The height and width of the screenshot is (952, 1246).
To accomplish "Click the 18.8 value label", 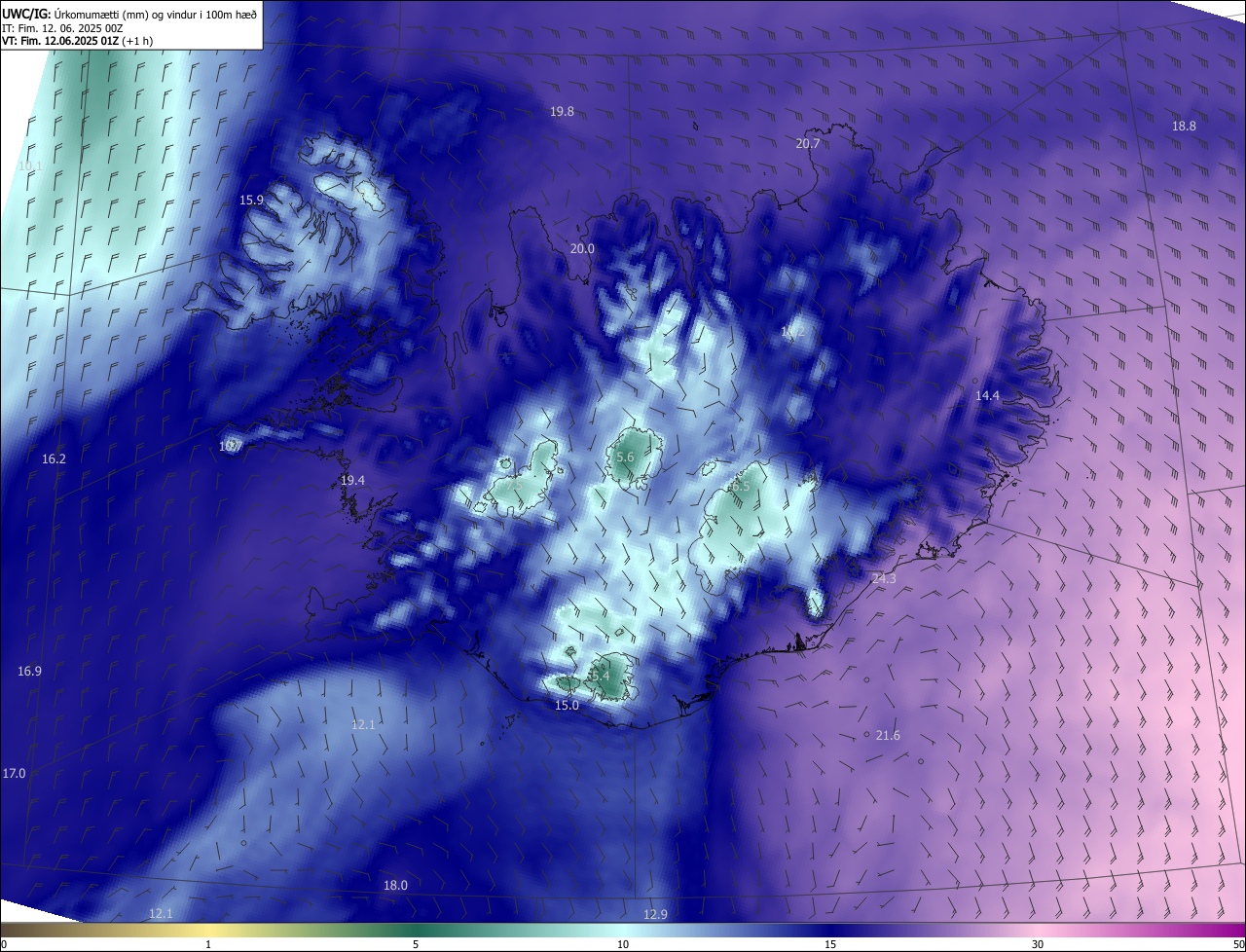I will pyautogui.click(x=1184, y=127).
